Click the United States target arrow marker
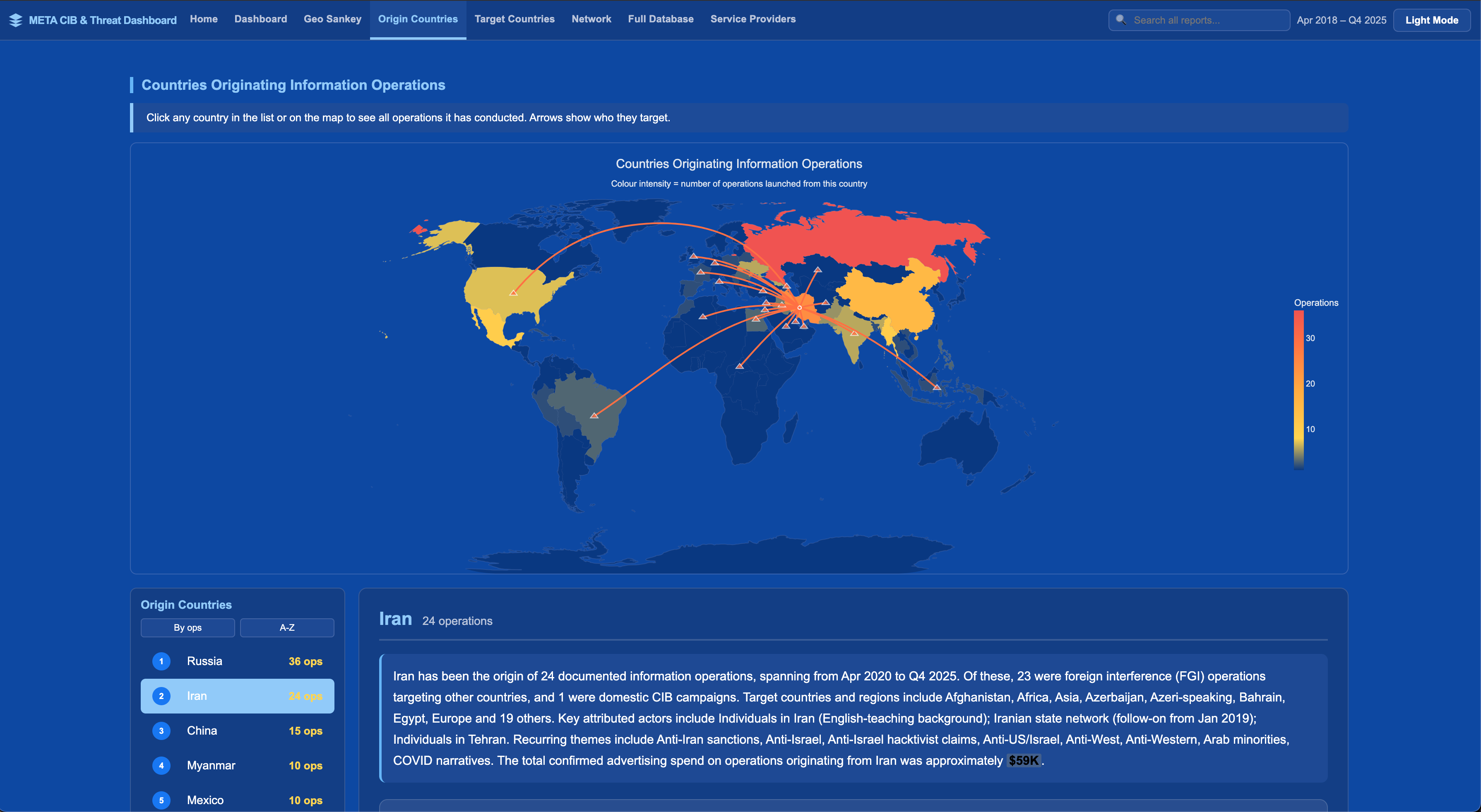 click(x=513, y=293)
